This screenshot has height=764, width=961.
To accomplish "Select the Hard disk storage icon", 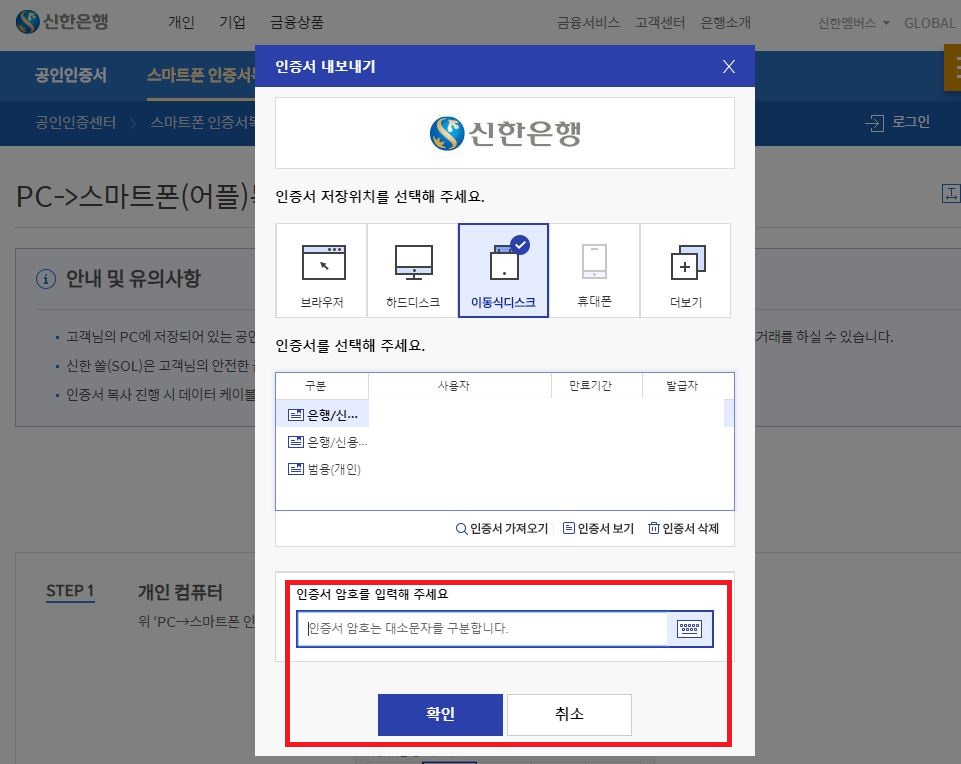I will [414, 263].
